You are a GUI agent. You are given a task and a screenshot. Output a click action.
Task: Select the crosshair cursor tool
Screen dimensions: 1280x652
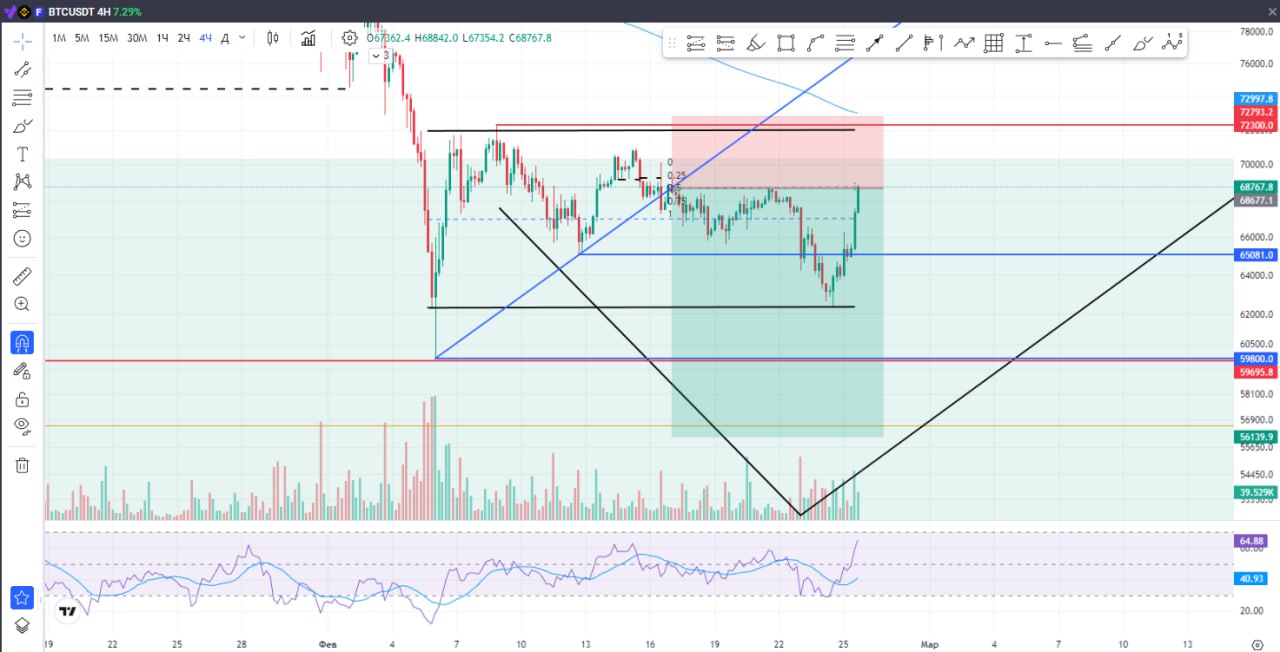pos(22,41)
